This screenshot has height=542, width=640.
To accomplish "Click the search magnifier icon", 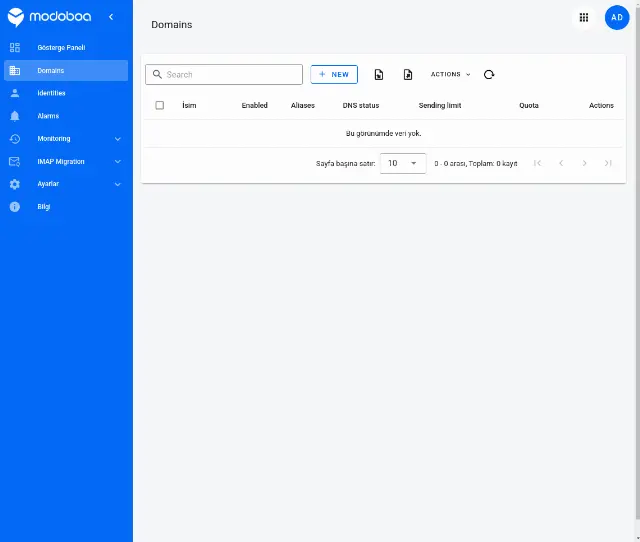I will click(x=157, y=74).
